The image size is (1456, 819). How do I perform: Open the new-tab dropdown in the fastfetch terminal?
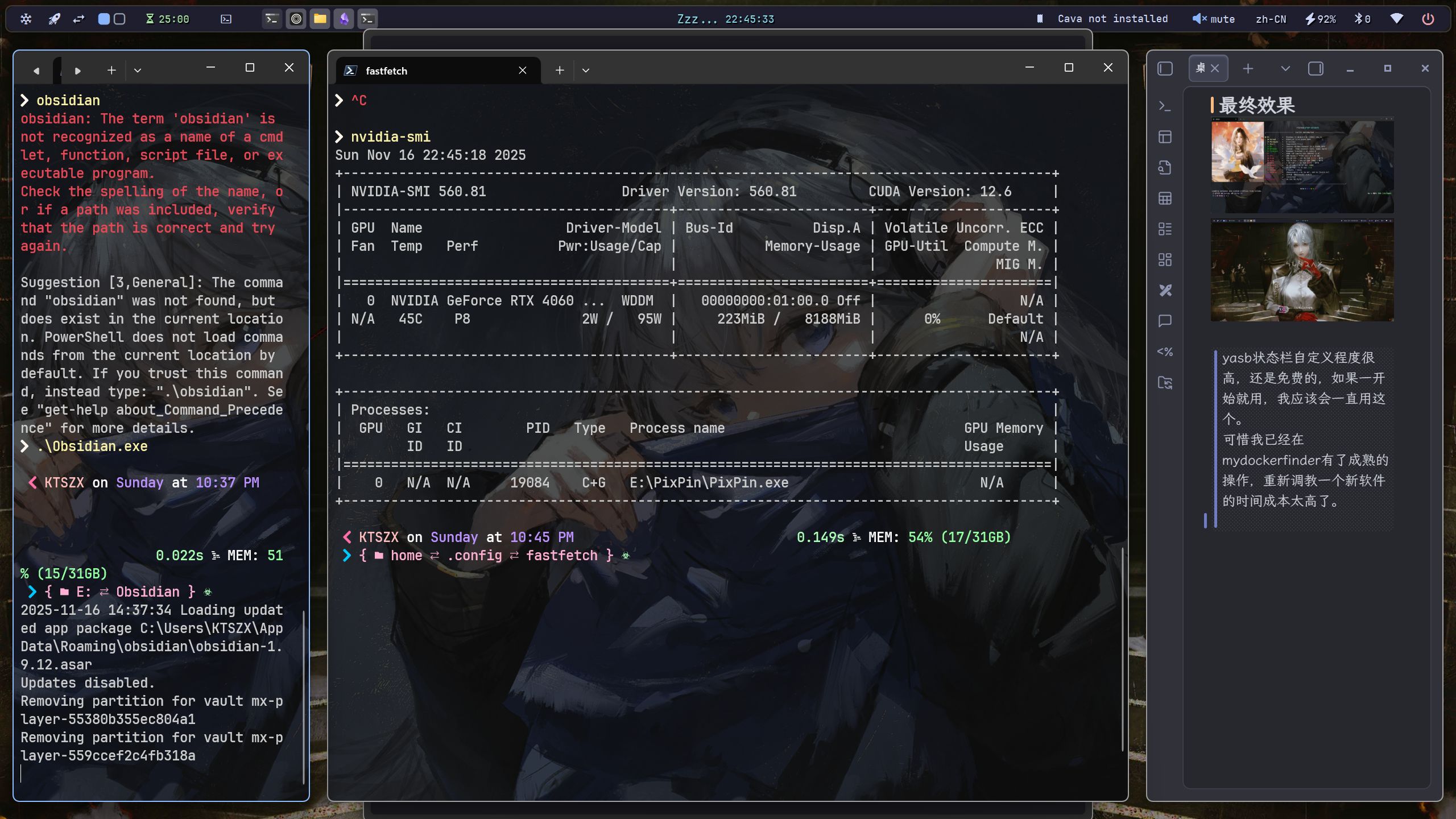pyautogui.click(x=585, y=71)
